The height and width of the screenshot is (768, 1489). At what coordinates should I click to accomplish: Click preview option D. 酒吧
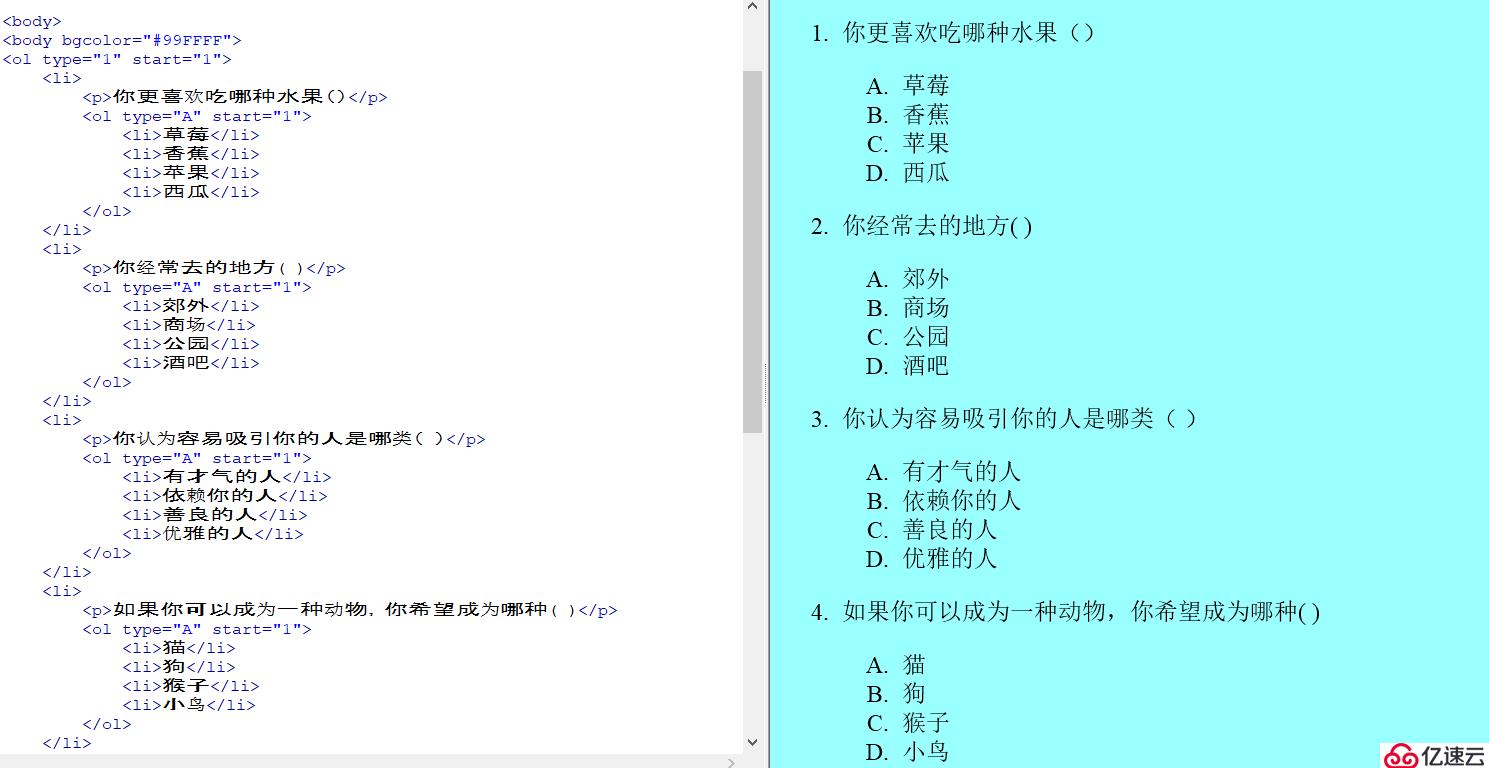pyautogui.click(x=907, y=366)
